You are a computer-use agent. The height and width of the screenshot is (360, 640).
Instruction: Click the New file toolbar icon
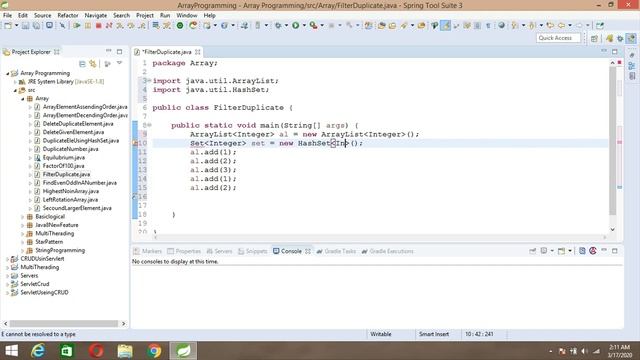(x=8, y=25)
